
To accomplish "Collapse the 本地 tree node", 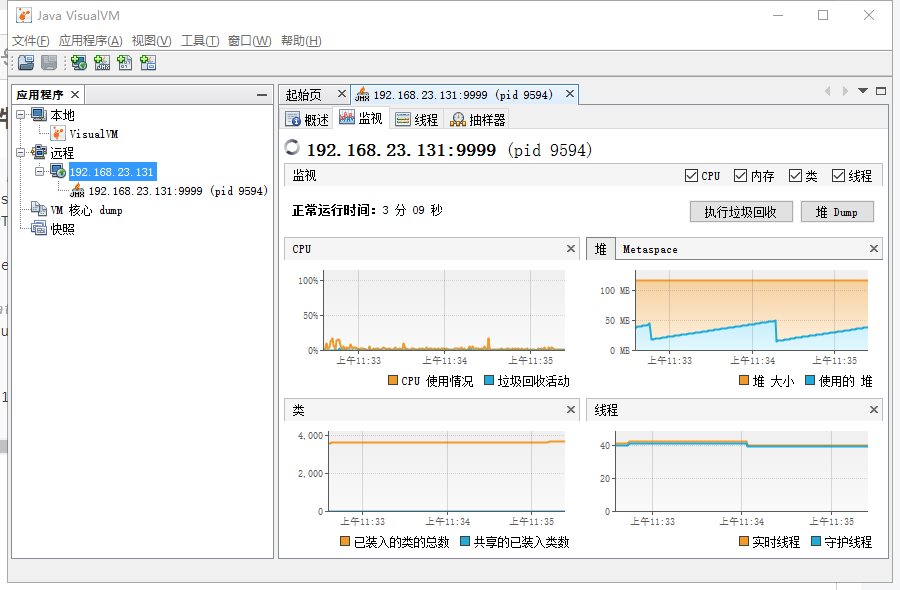I will pos(21,114).
